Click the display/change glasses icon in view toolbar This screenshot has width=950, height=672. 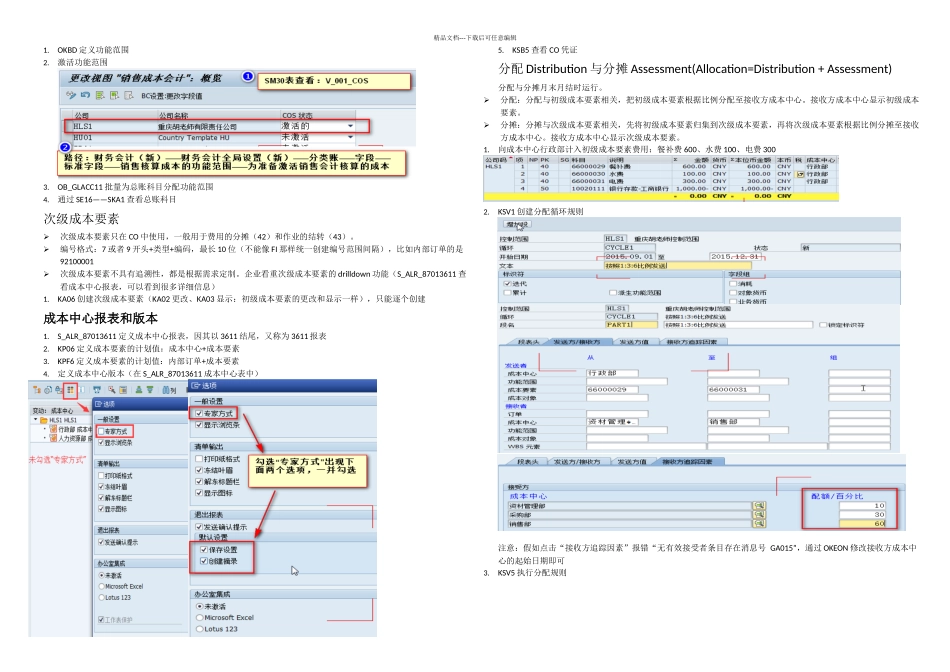[71, 95]
